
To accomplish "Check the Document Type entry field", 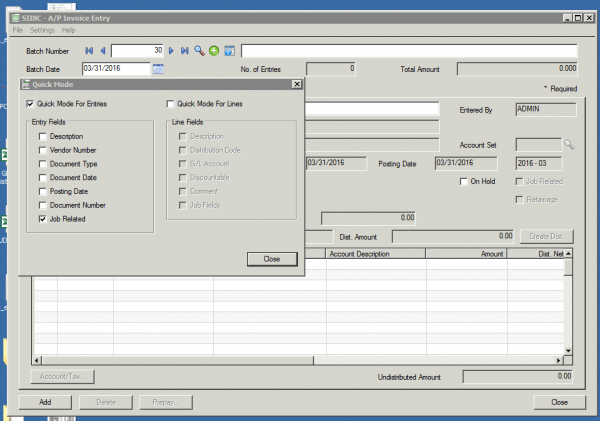I will coord(42,163).
